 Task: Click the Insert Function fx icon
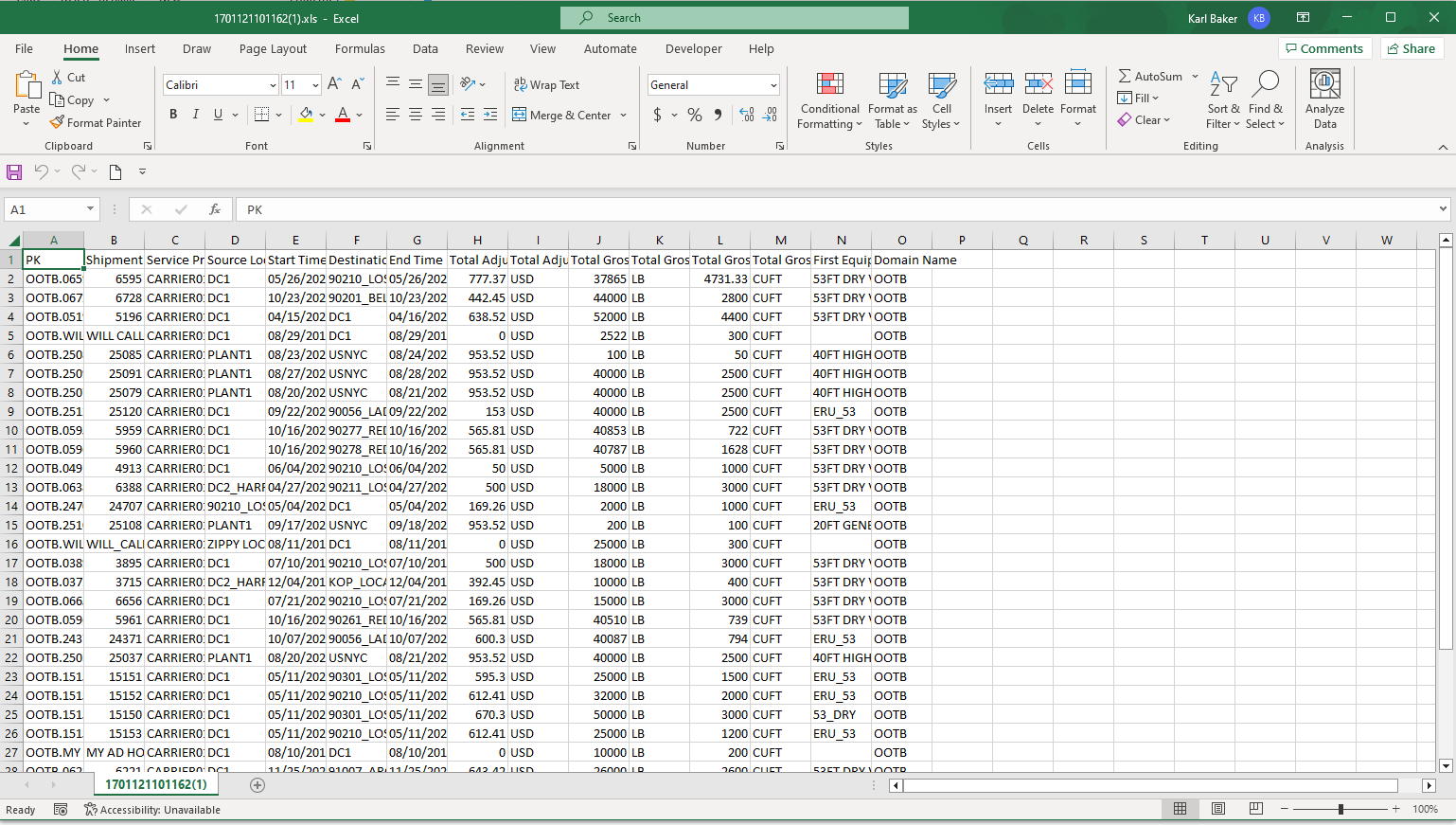[215, 209]
